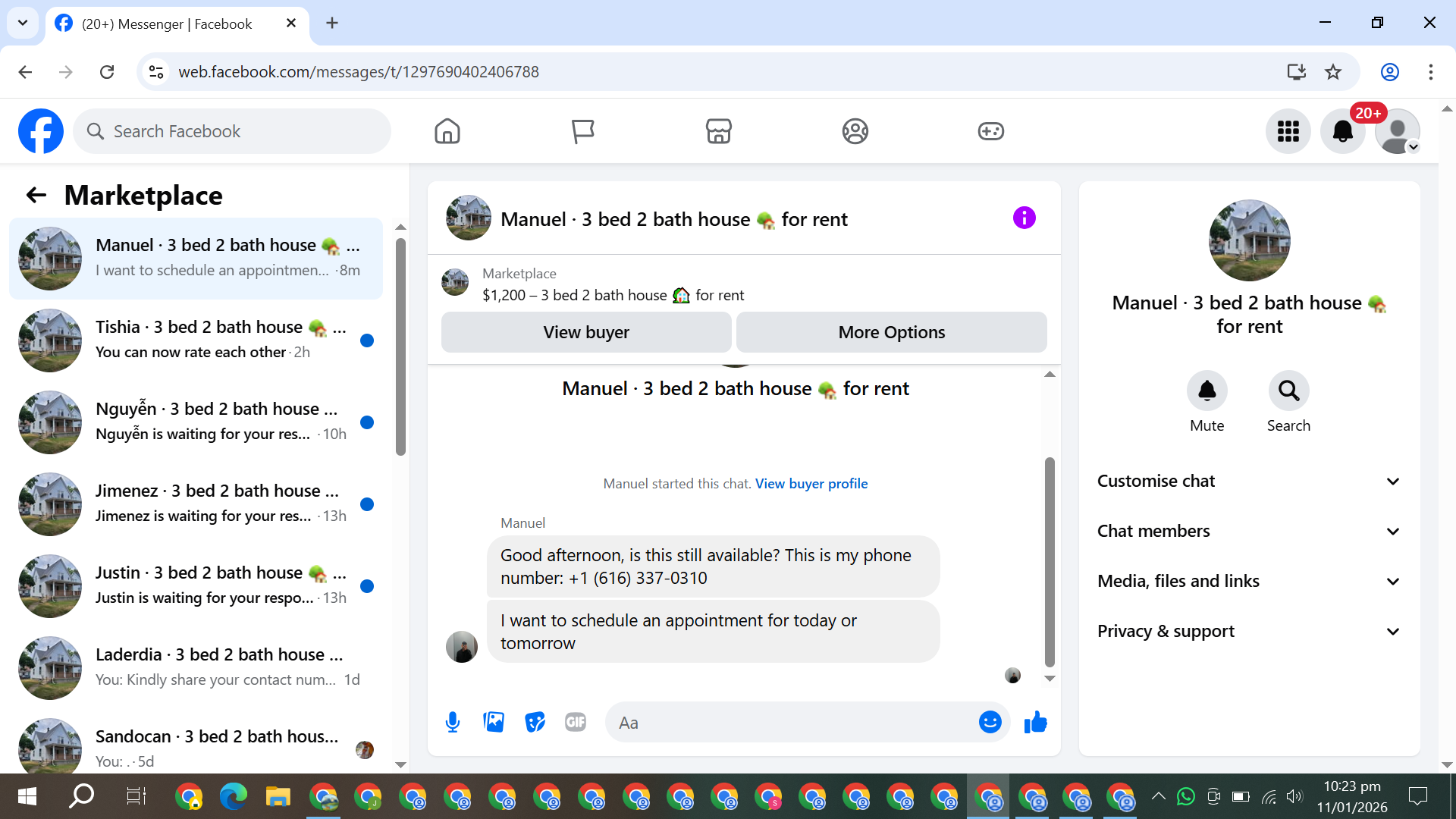Expand the Chat members section
1456x819 pixels.
click(x=1249, y=532)
